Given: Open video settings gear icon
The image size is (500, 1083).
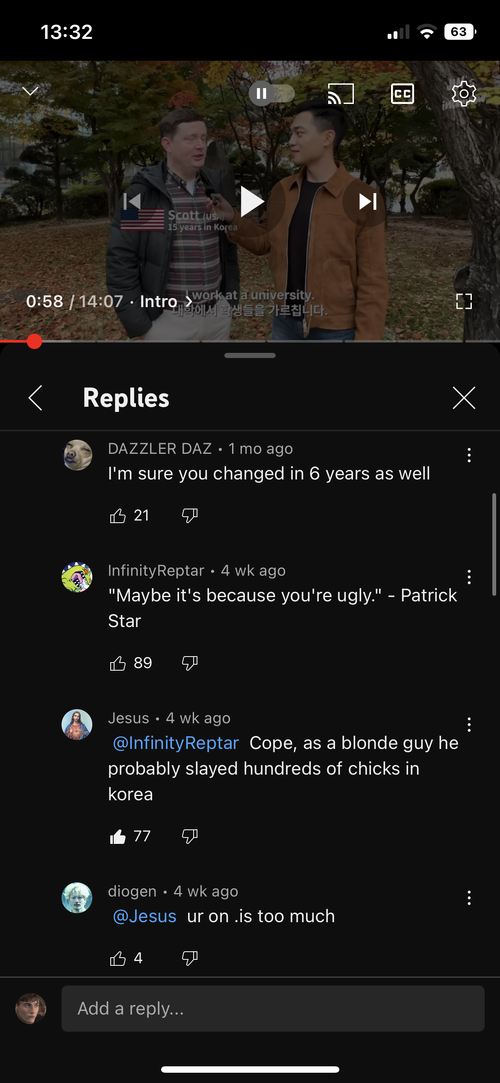Looking at the screenshot, I should (464, 93).
